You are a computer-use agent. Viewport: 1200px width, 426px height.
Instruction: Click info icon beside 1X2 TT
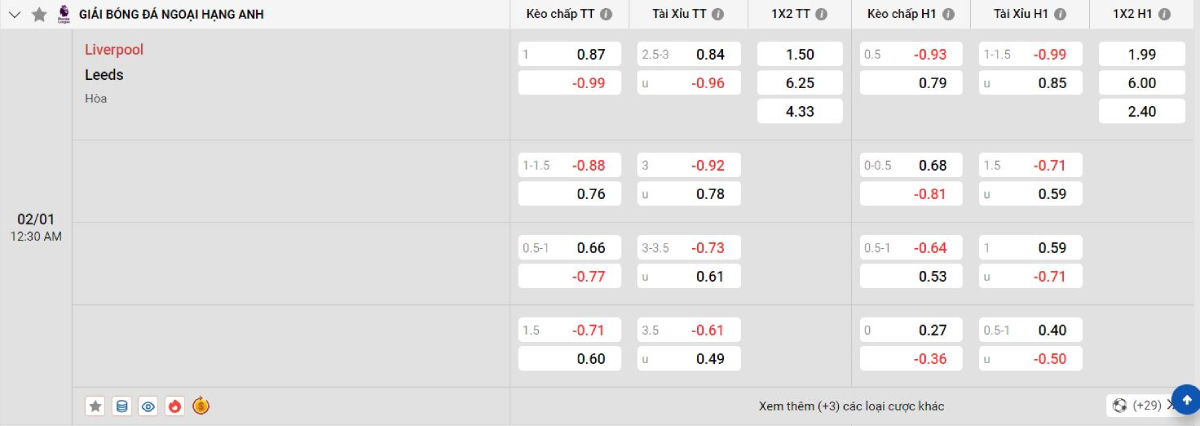821,14
